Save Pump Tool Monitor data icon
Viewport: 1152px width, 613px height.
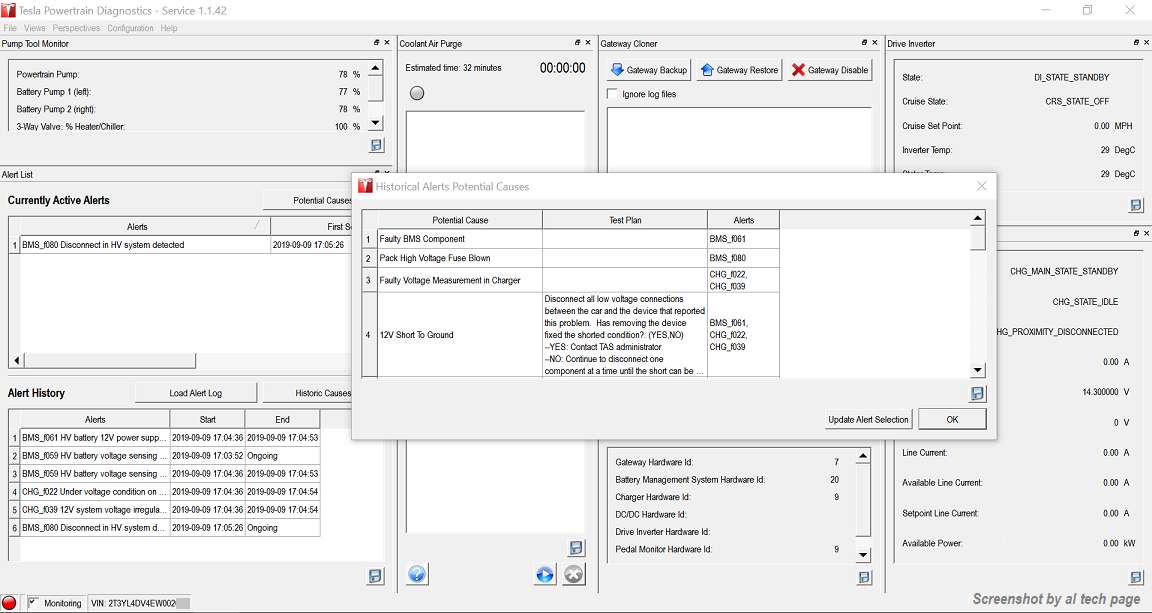(376, 145)
